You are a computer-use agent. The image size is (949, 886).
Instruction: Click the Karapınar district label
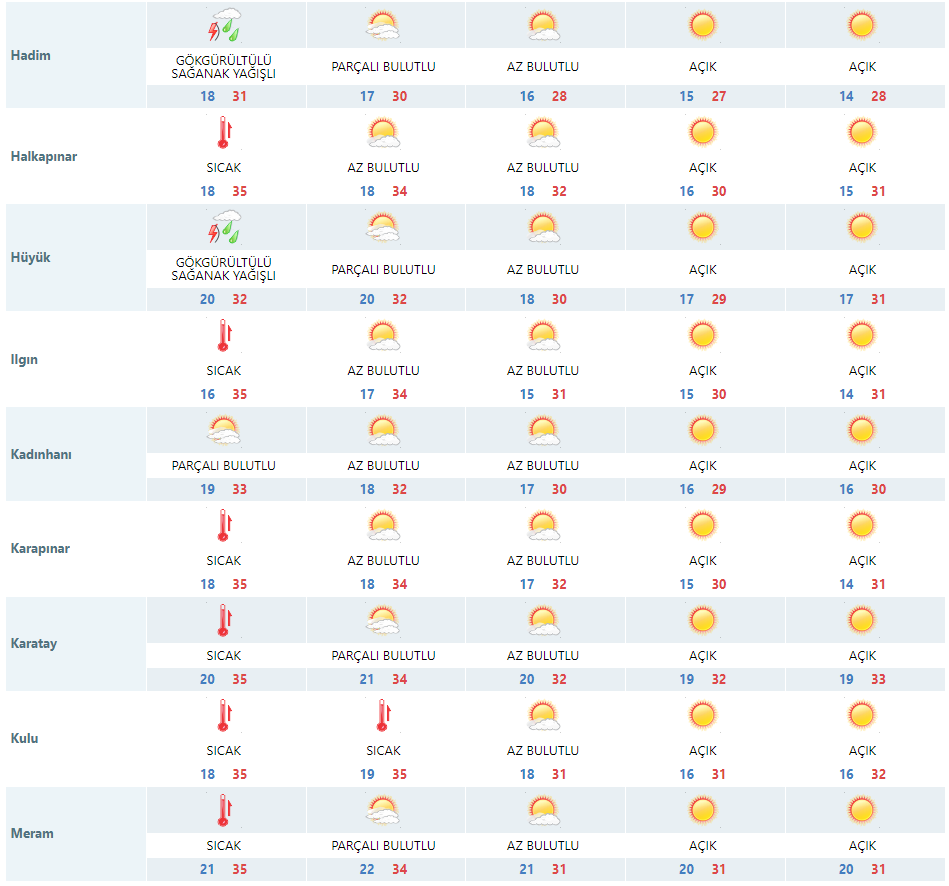pos(40,549)
